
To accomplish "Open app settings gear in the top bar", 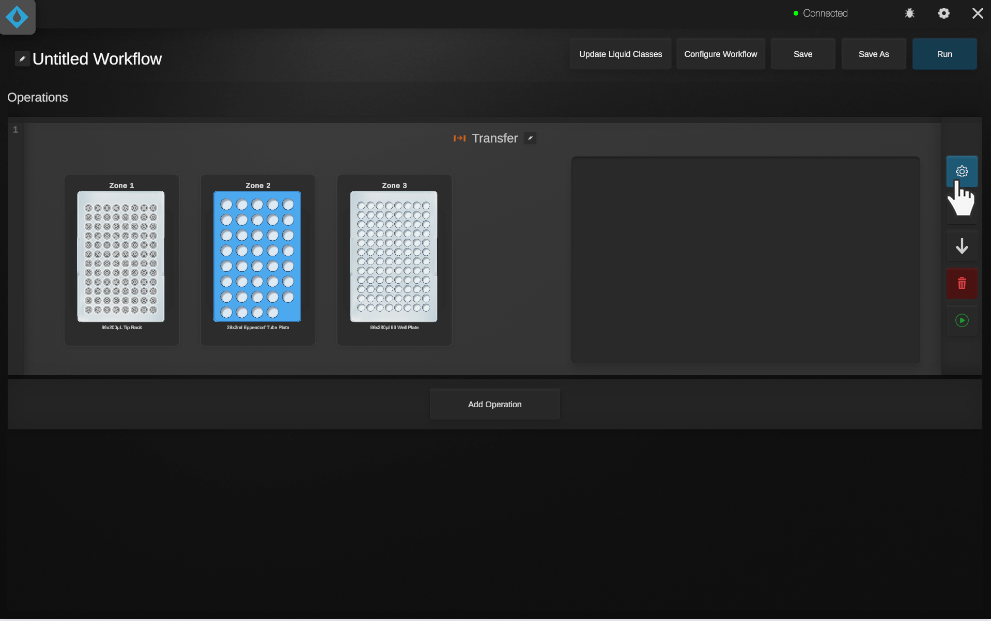I will pyautogui.click(x=944, y=13).
